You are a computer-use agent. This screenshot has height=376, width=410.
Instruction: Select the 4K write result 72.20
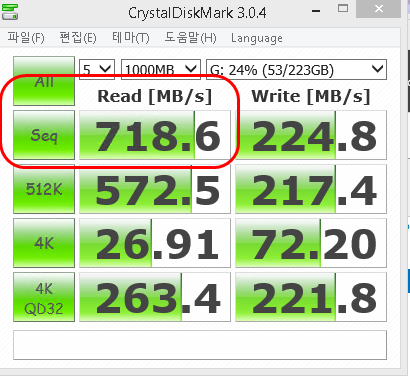(311, 243)
